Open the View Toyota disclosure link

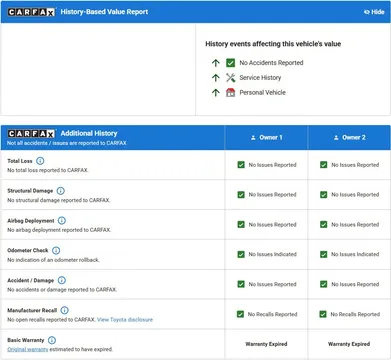(x=125, y=320)
